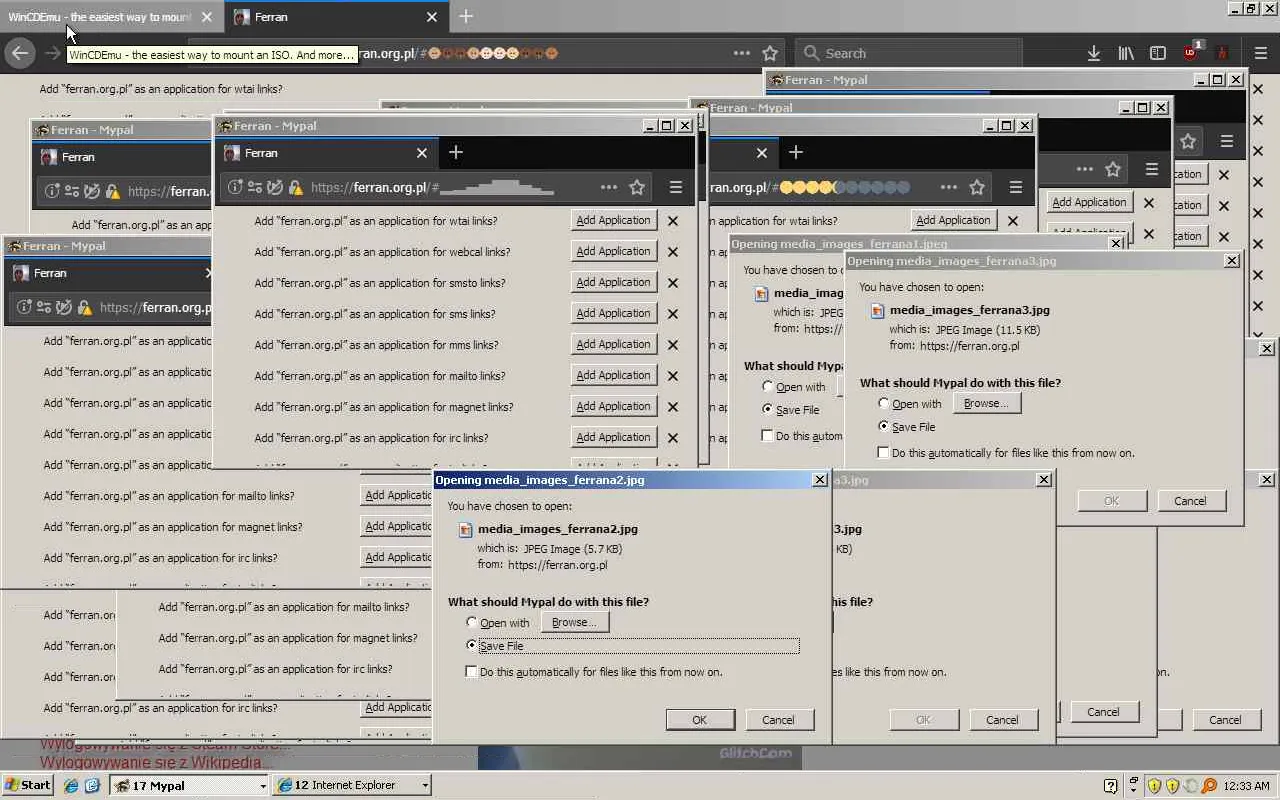The height and width of the screenshot is (800, 1280).
Task: Bookmark the page with the star beside the Search box
Action: pos(770,53)
